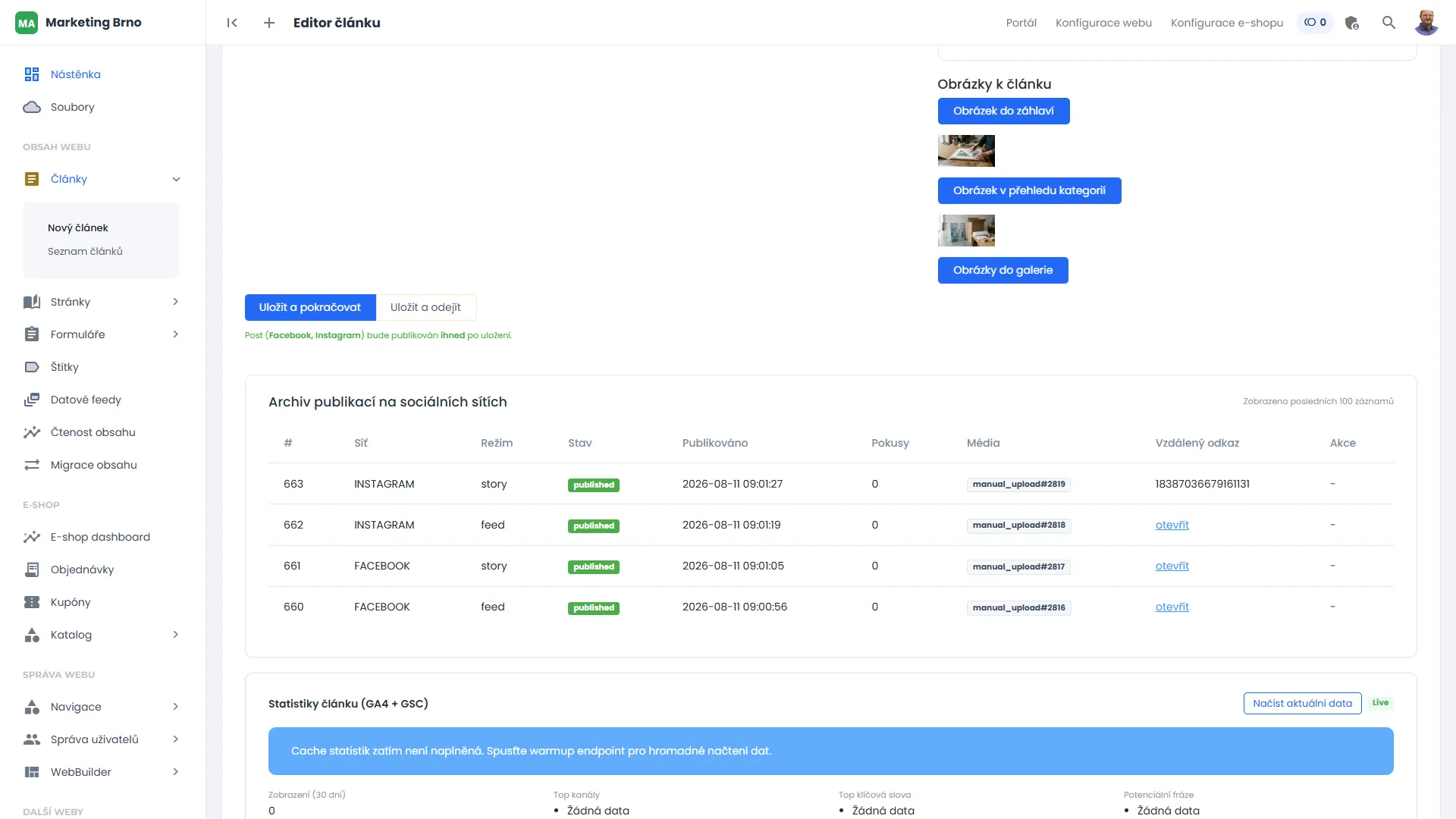Click the Čtenost obsahu chart icon
The width and height of the screenshot is (1456, 819).
pos(32,432)
